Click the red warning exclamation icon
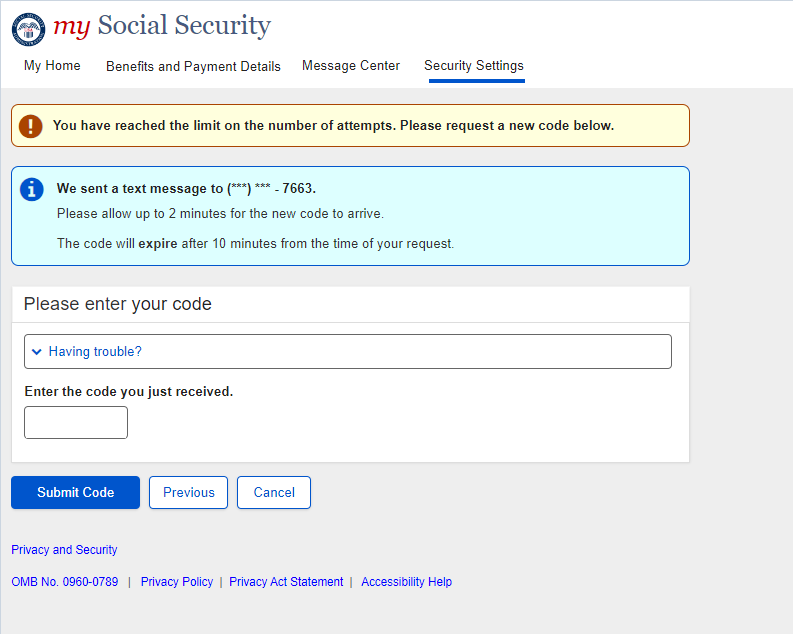Image resolution: width=793 pixels, height=634 pixels. click(32, 126)
